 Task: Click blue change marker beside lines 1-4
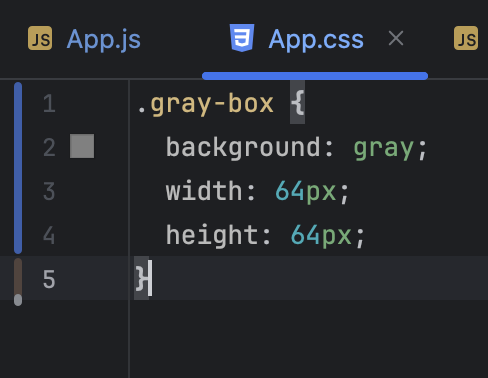coord(18,168)
